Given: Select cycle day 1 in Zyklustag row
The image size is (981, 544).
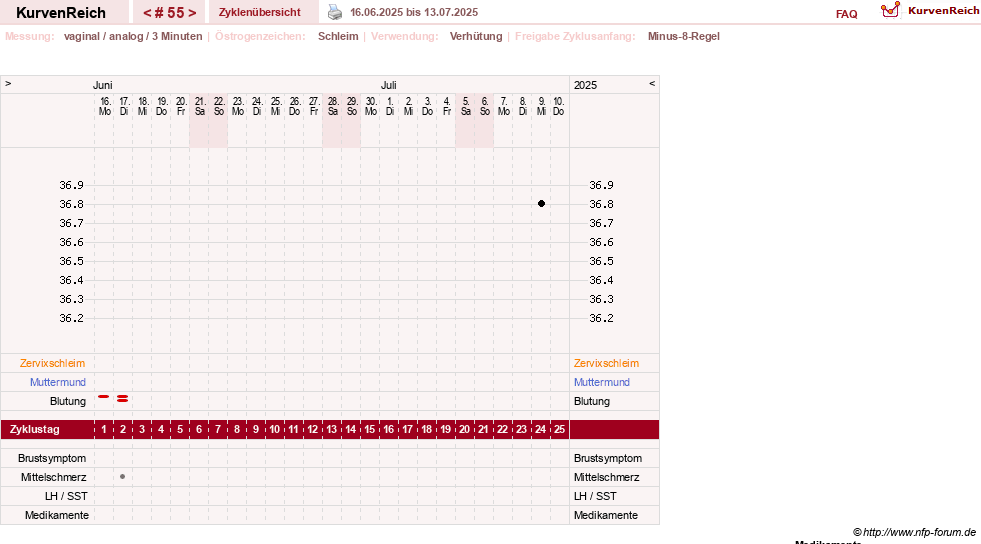Looking at the screenshot, I should 104,430.
